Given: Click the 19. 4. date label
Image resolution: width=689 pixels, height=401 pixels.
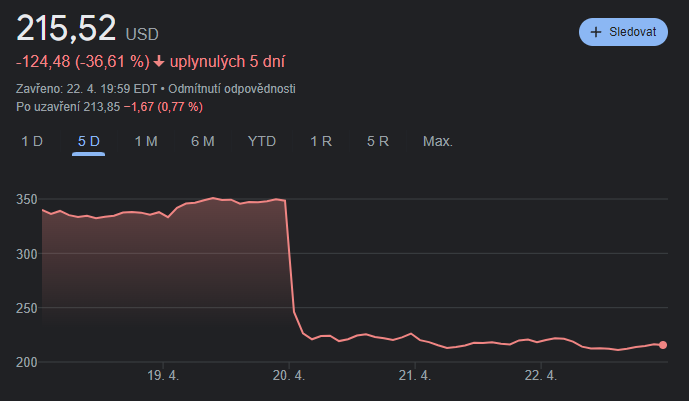Looking at the screenshot, I should (162, 376).
